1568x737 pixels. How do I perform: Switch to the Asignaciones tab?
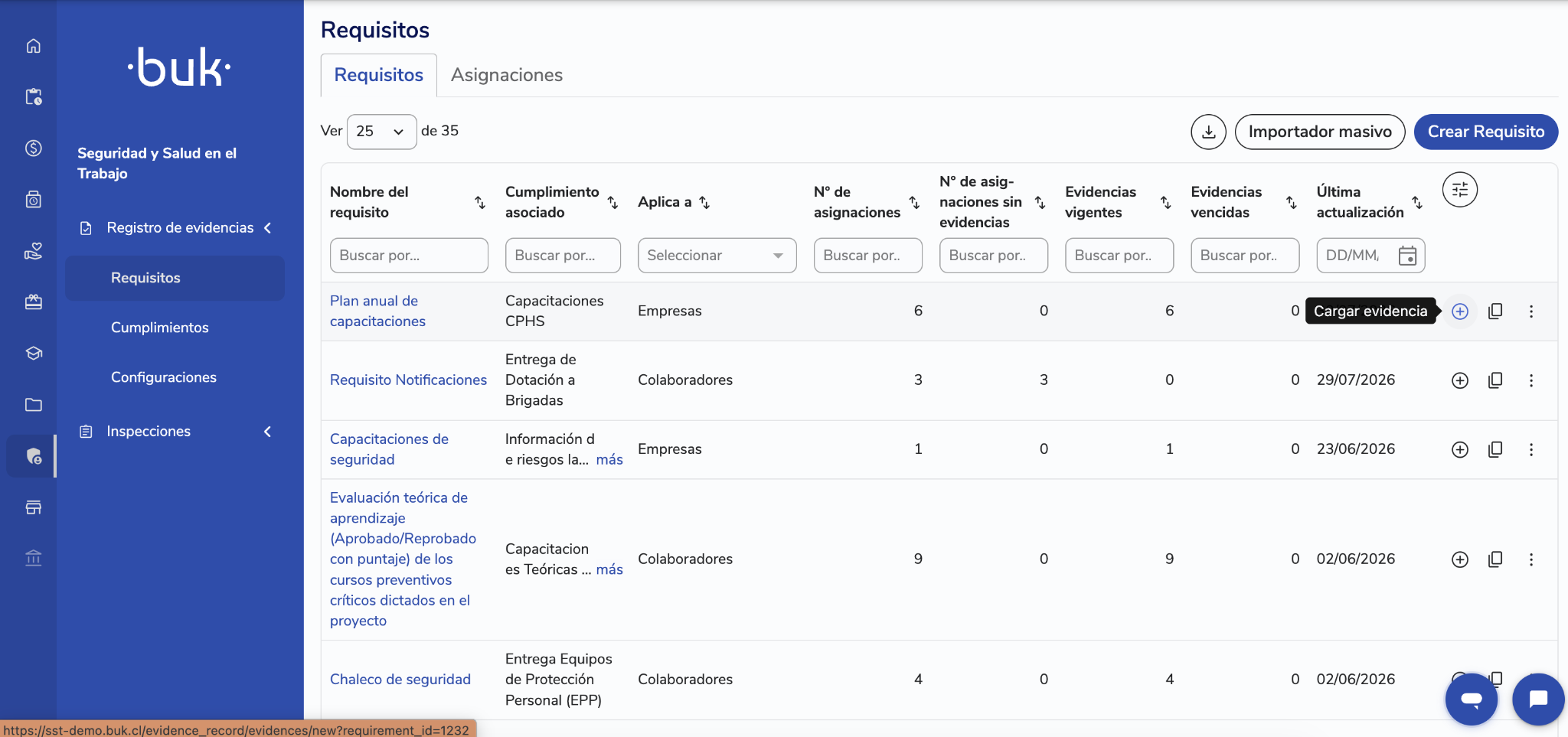pyautogui.click(x=507, y=75)
